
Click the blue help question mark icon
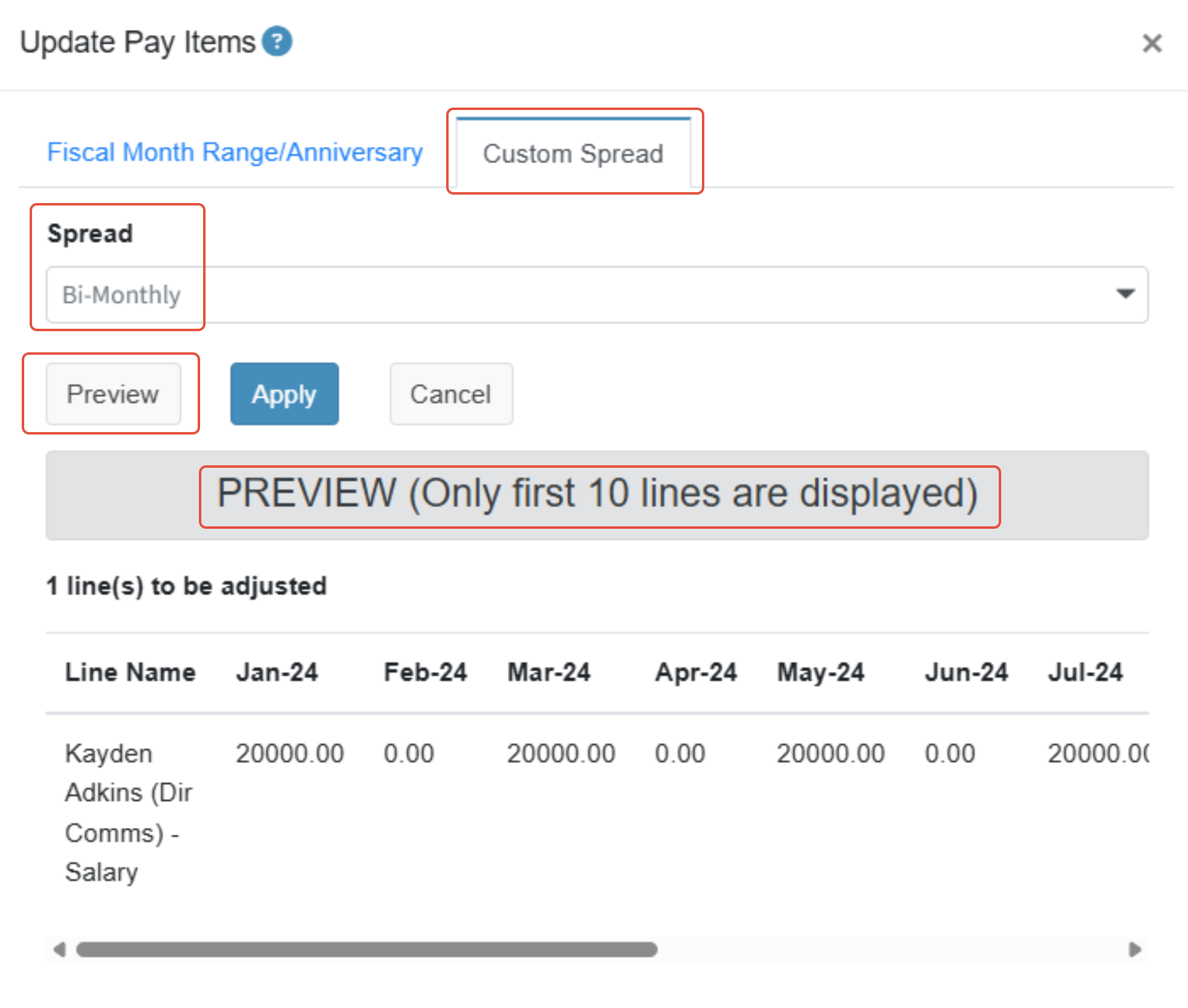coord(278,42)
